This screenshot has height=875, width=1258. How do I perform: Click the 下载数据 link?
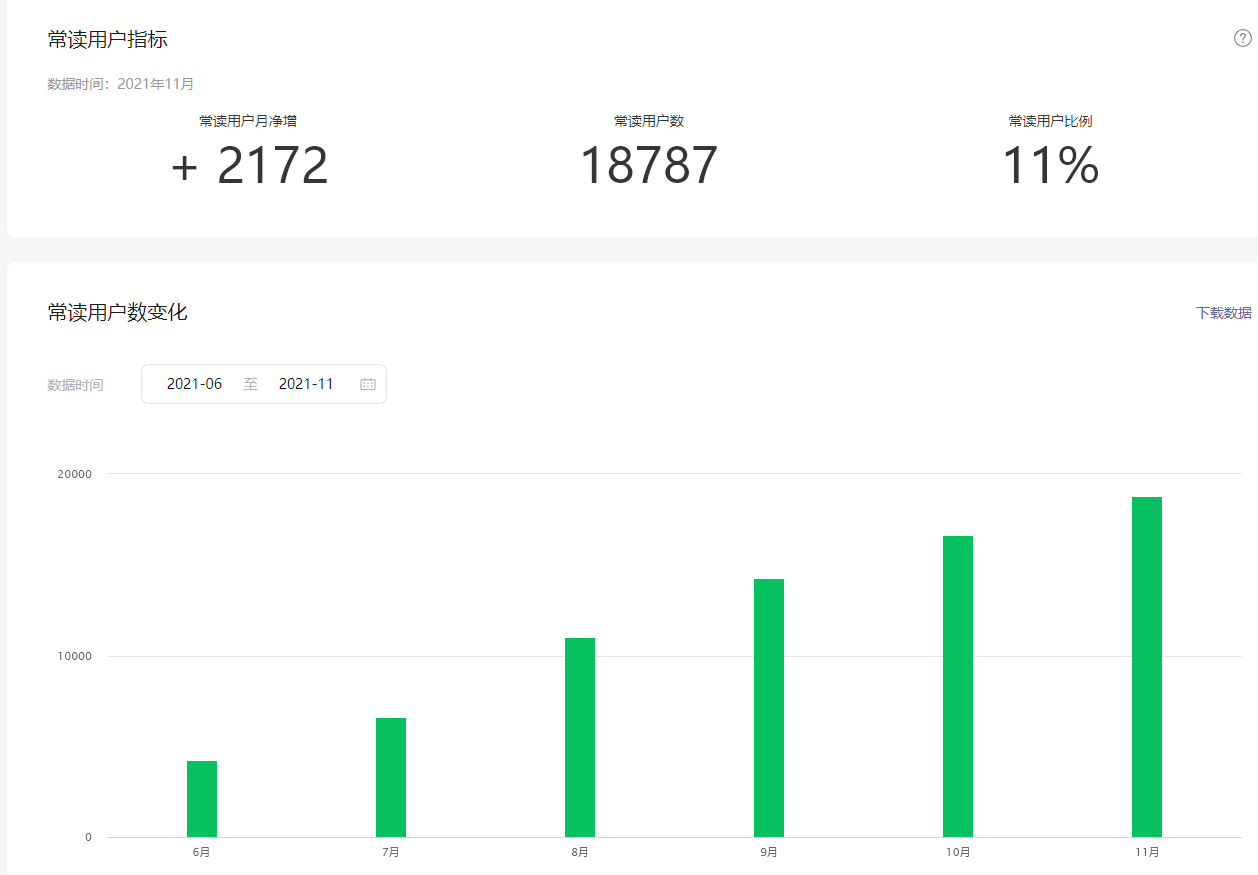1224,313
